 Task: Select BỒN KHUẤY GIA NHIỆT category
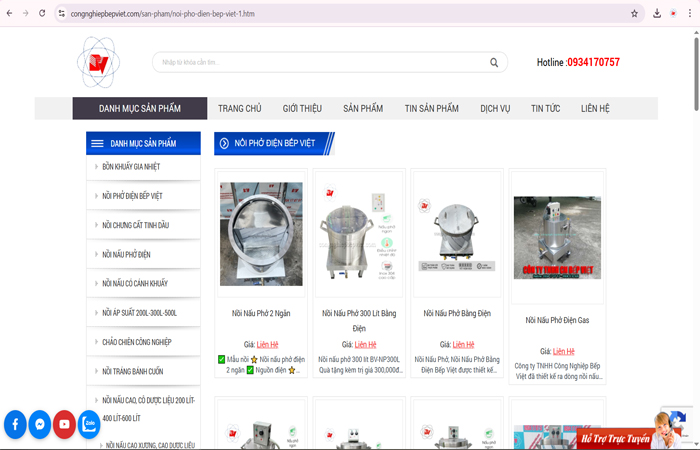[x=143, y=167]
